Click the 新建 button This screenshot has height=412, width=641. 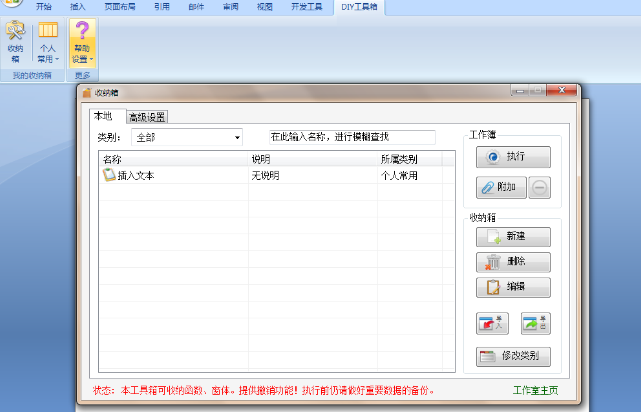513,237
